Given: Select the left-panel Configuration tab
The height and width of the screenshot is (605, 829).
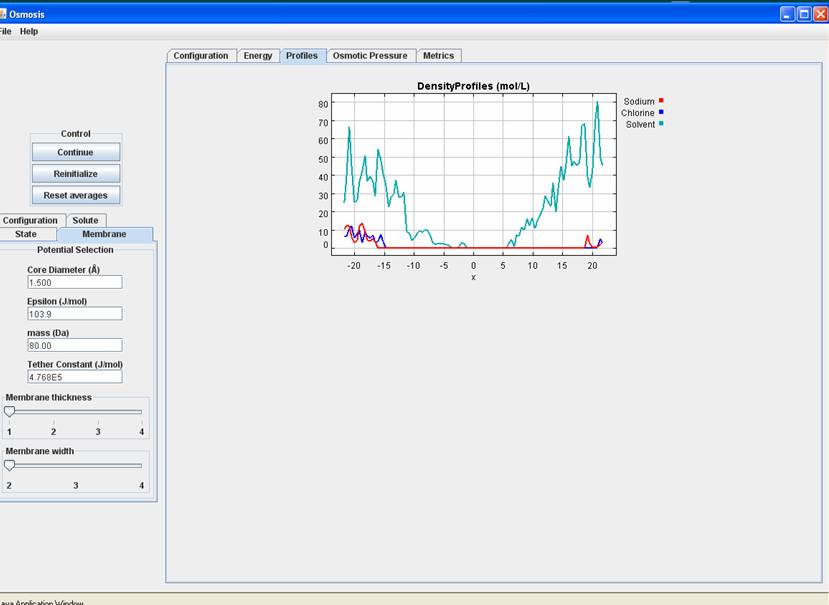Looking at the screenshot, I should pos(31,220).
